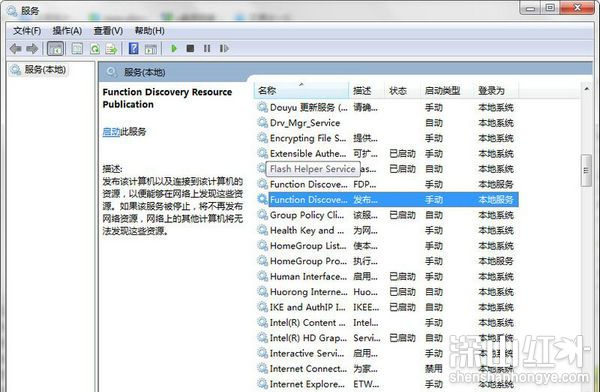Open the Help question mark icon

pyautogui.click(x=134, y=49)
